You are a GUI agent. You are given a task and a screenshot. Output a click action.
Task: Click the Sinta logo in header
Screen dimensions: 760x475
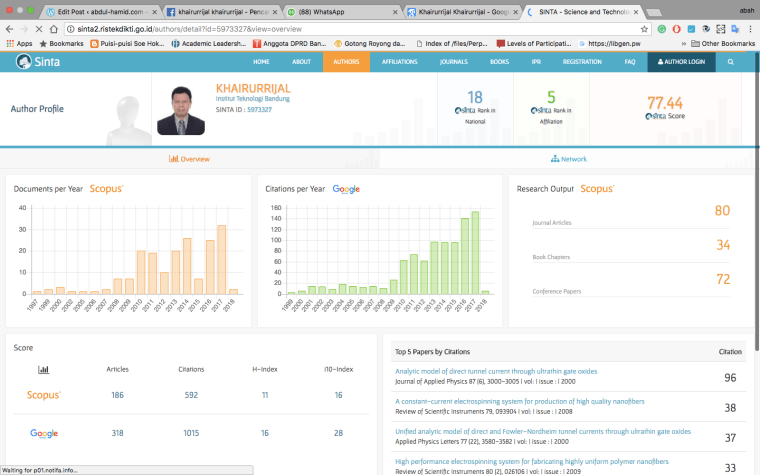[x=37, y=62]
